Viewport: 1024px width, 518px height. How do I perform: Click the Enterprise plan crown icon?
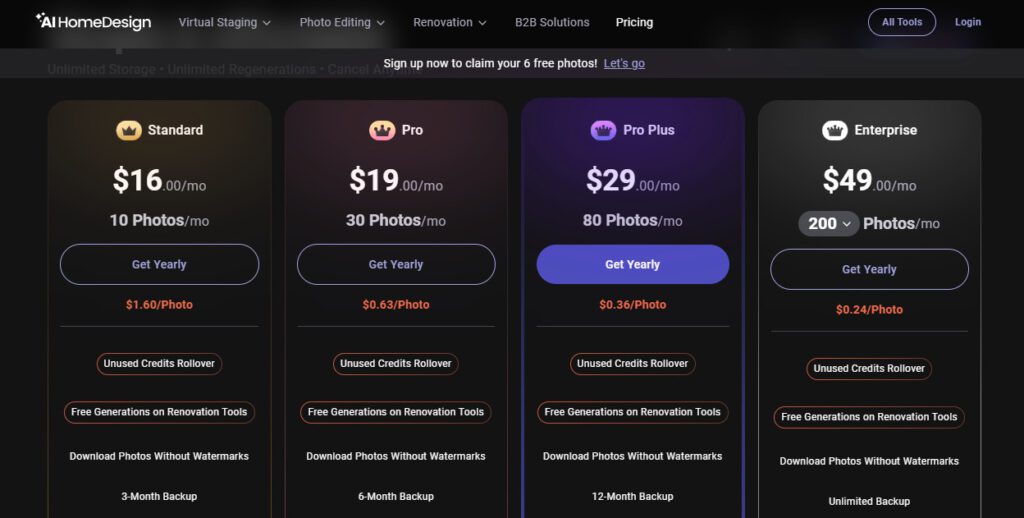(x=834, y=130)
